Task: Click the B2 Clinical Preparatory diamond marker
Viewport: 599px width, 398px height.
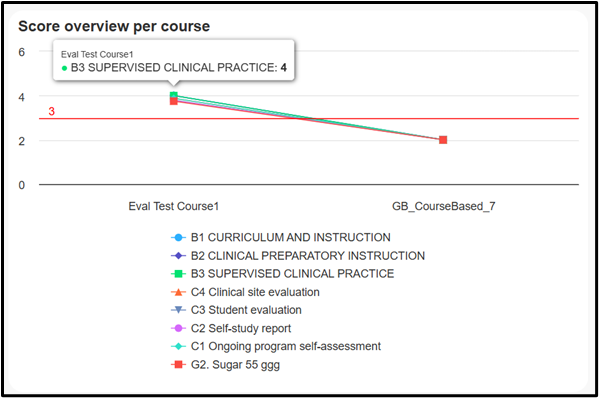Action: click(x=178, y=256)
